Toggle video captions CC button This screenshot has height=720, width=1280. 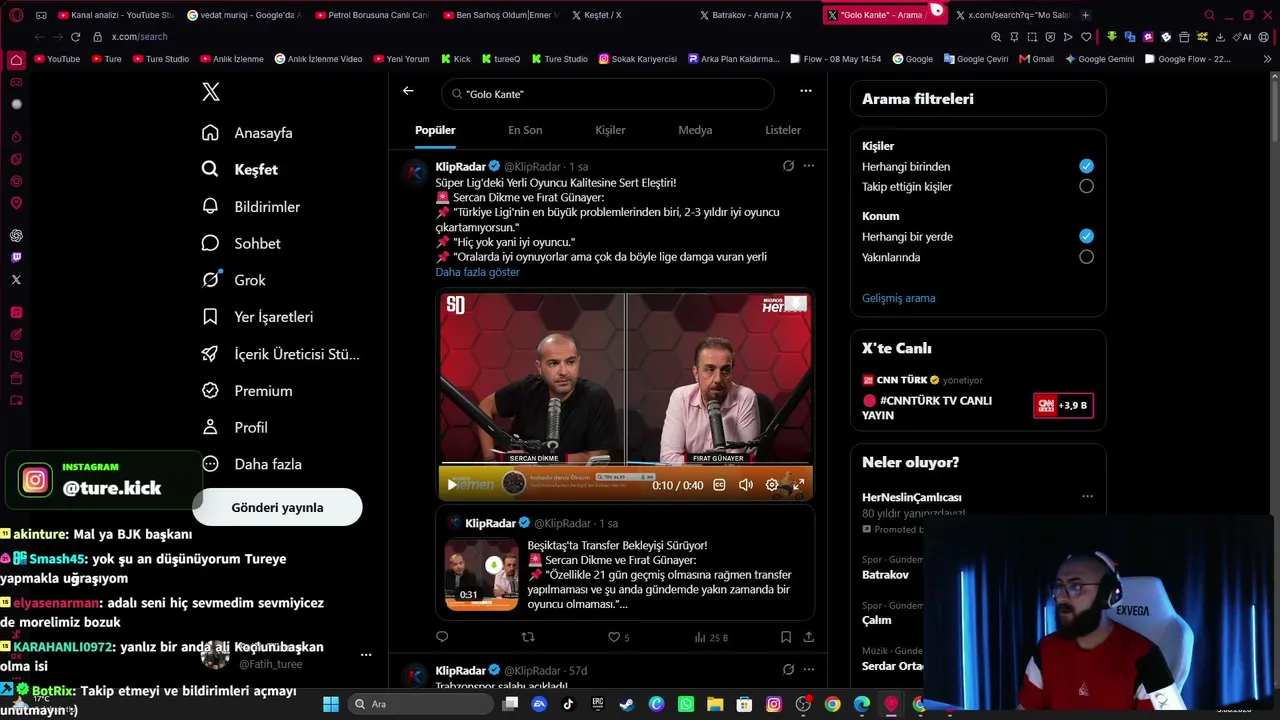pyautogui.click(x=719, y=485)
